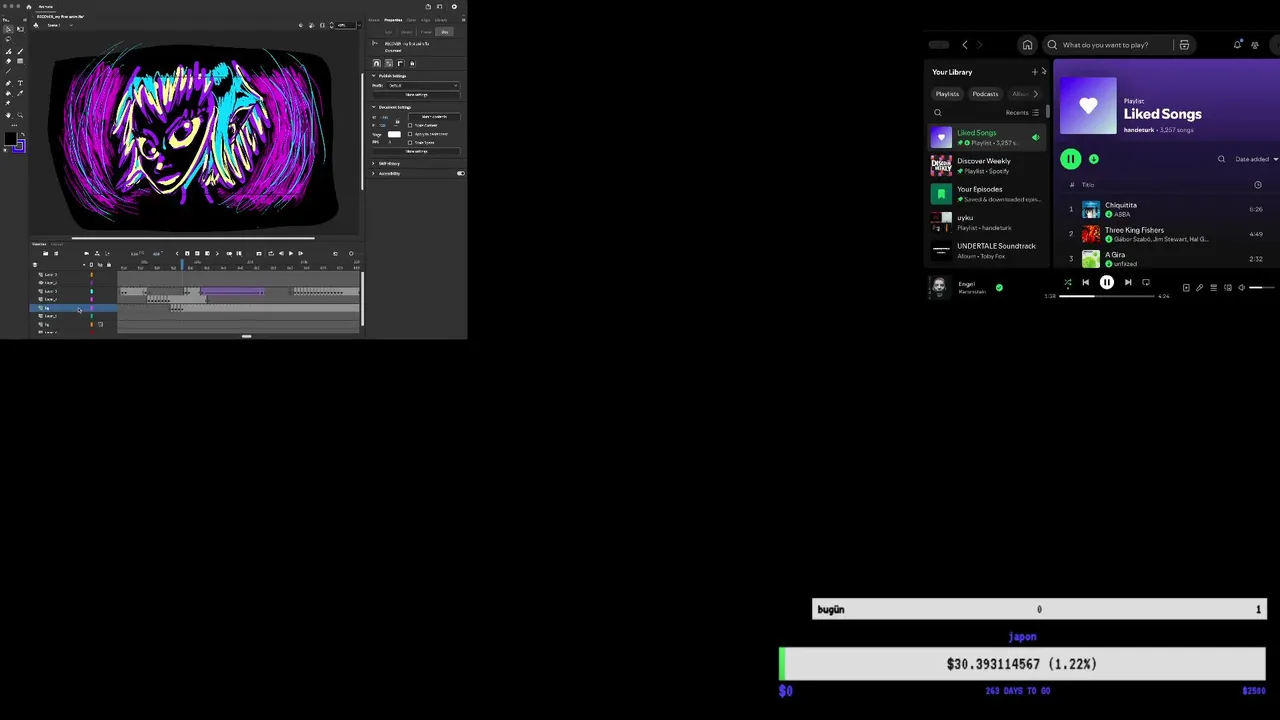Viewport: 1280px width, 720px height.
Task: Switch to the Properties tab
Action: pos(393,20)
